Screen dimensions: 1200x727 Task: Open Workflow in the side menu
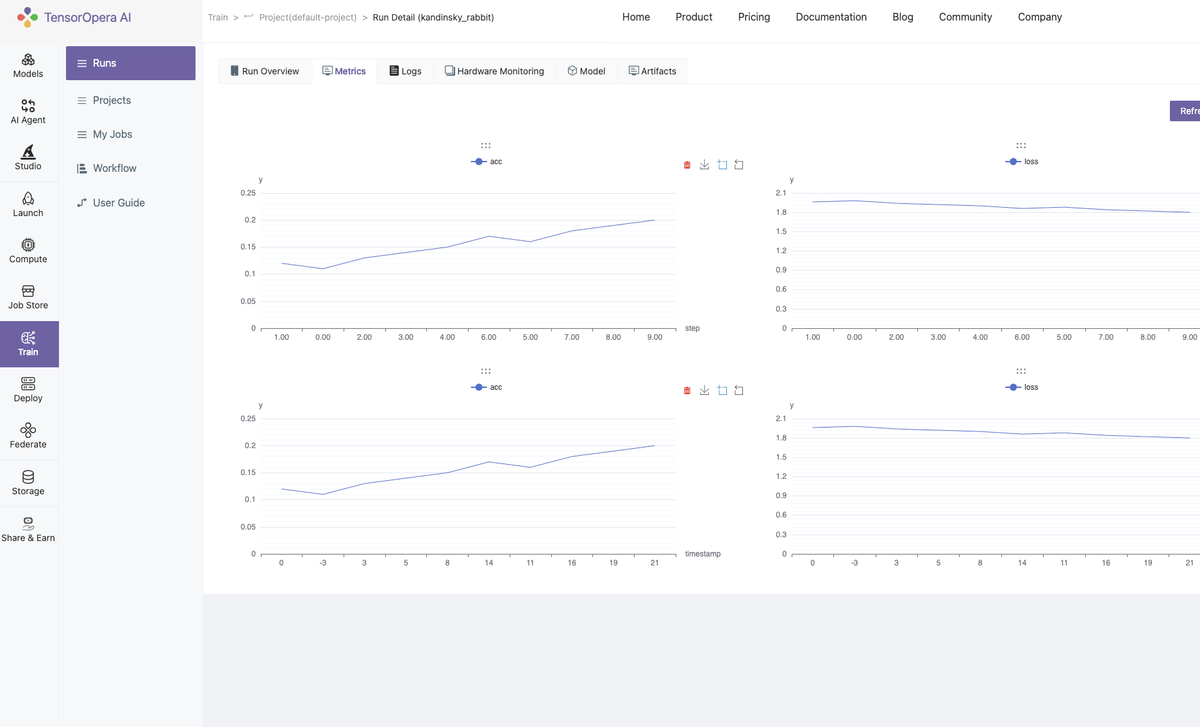tap(131, 168)
